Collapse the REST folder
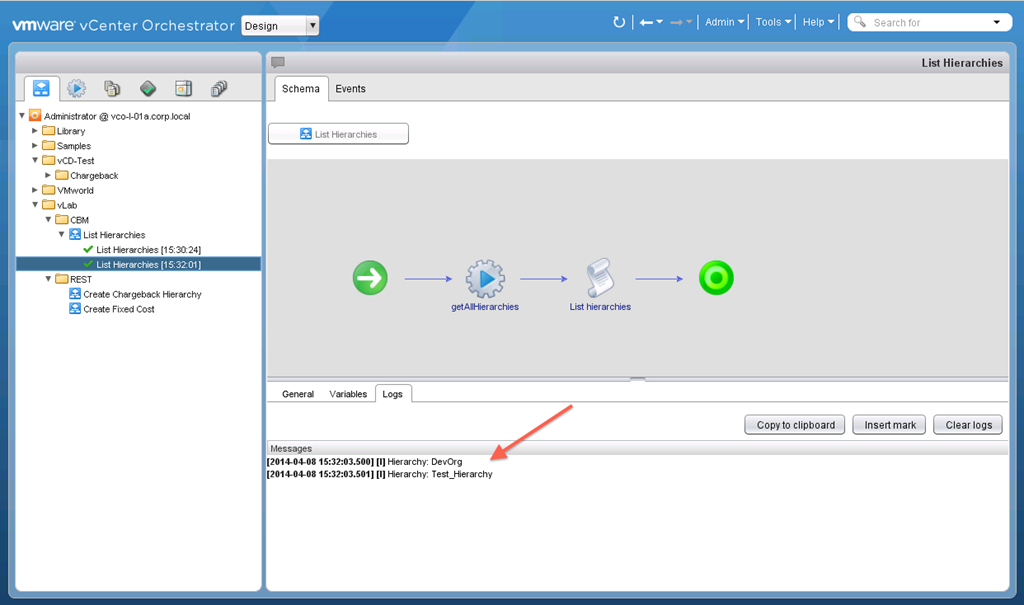Image resolution: width=1024 pixels, height=605 pixels. (48, 279)
